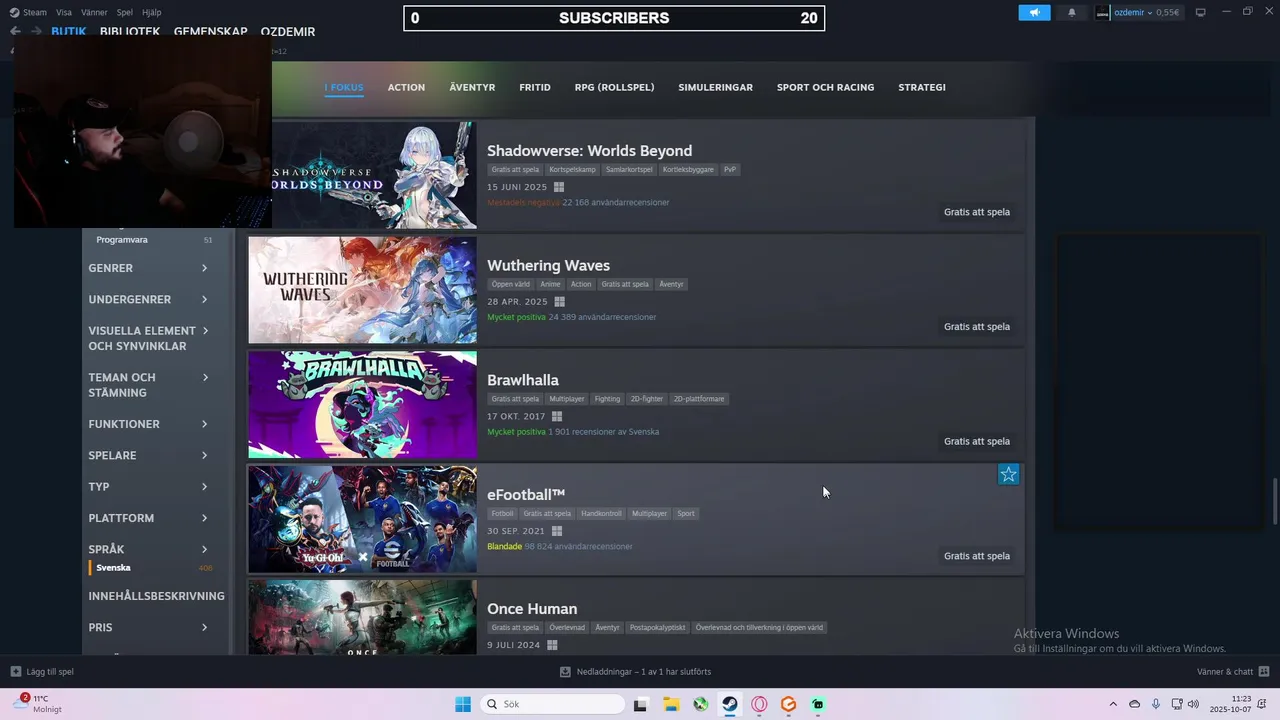Open the ozdemir account dropdown
This screenshot has height=720, width=1280.
click(1137, 12)
